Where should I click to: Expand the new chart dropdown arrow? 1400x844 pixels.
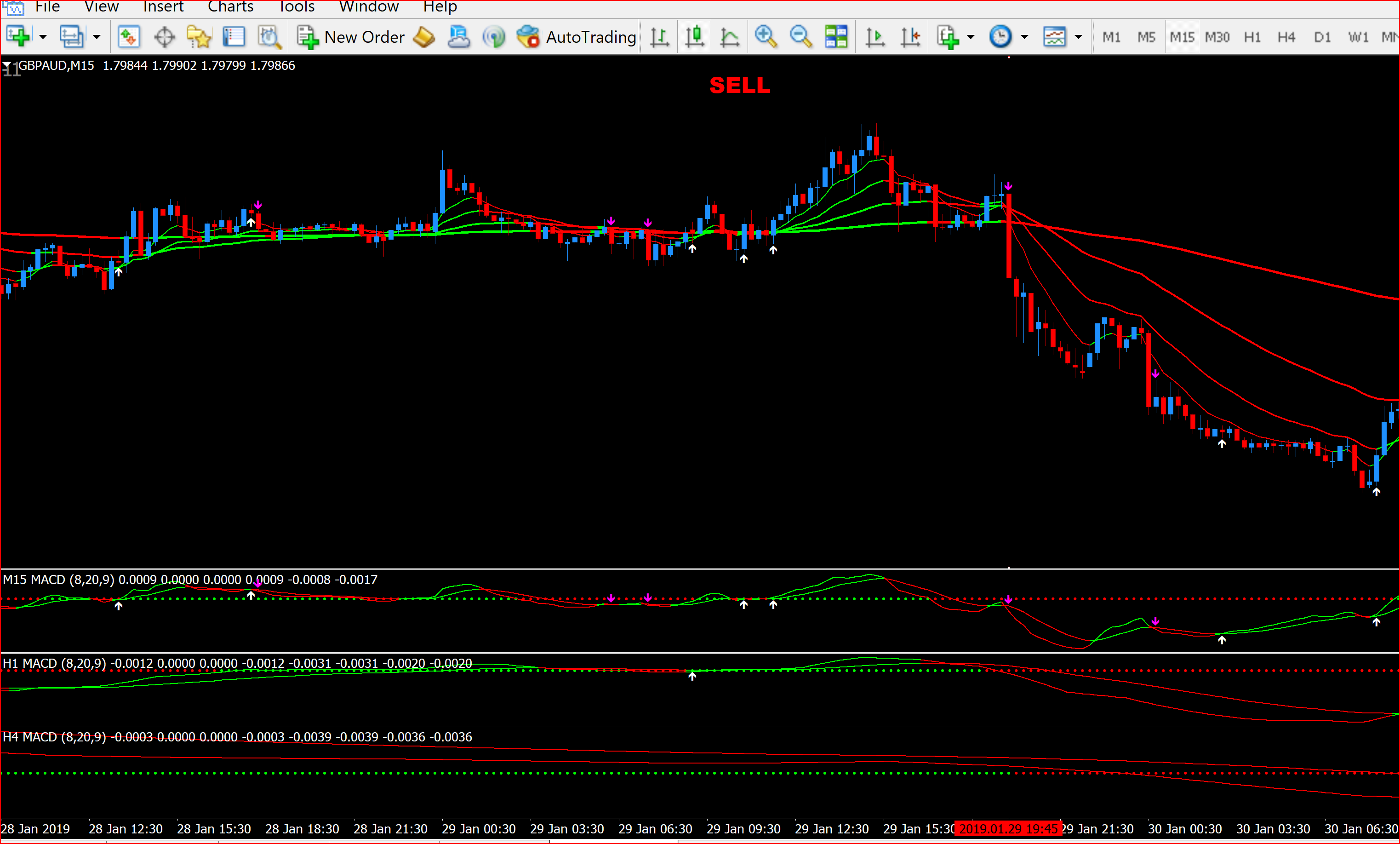point(43,38)
